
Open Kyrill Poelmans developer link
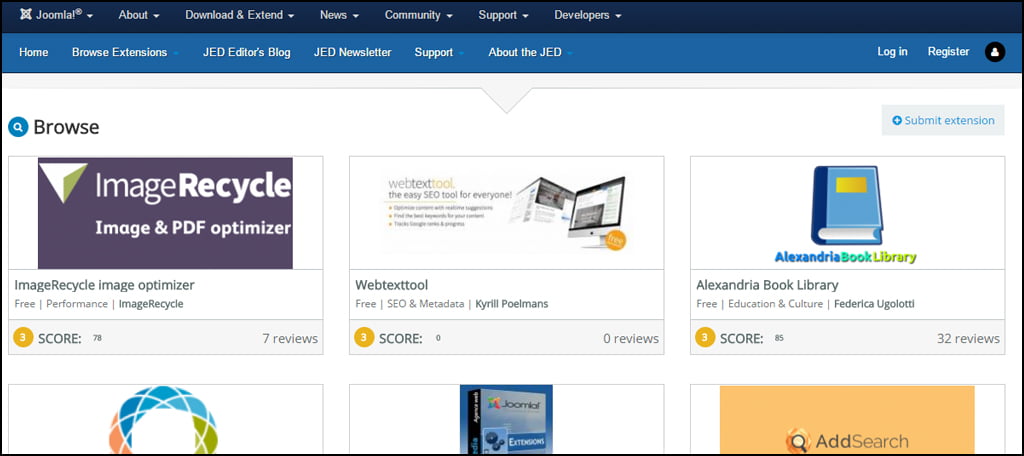[511, 304]
